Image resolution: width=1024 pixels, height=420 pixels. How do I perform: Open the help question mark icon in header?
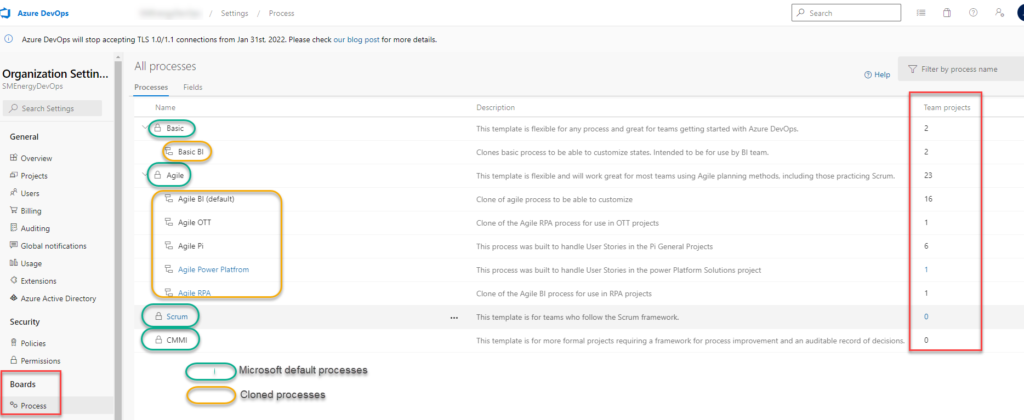click(973, 12)
